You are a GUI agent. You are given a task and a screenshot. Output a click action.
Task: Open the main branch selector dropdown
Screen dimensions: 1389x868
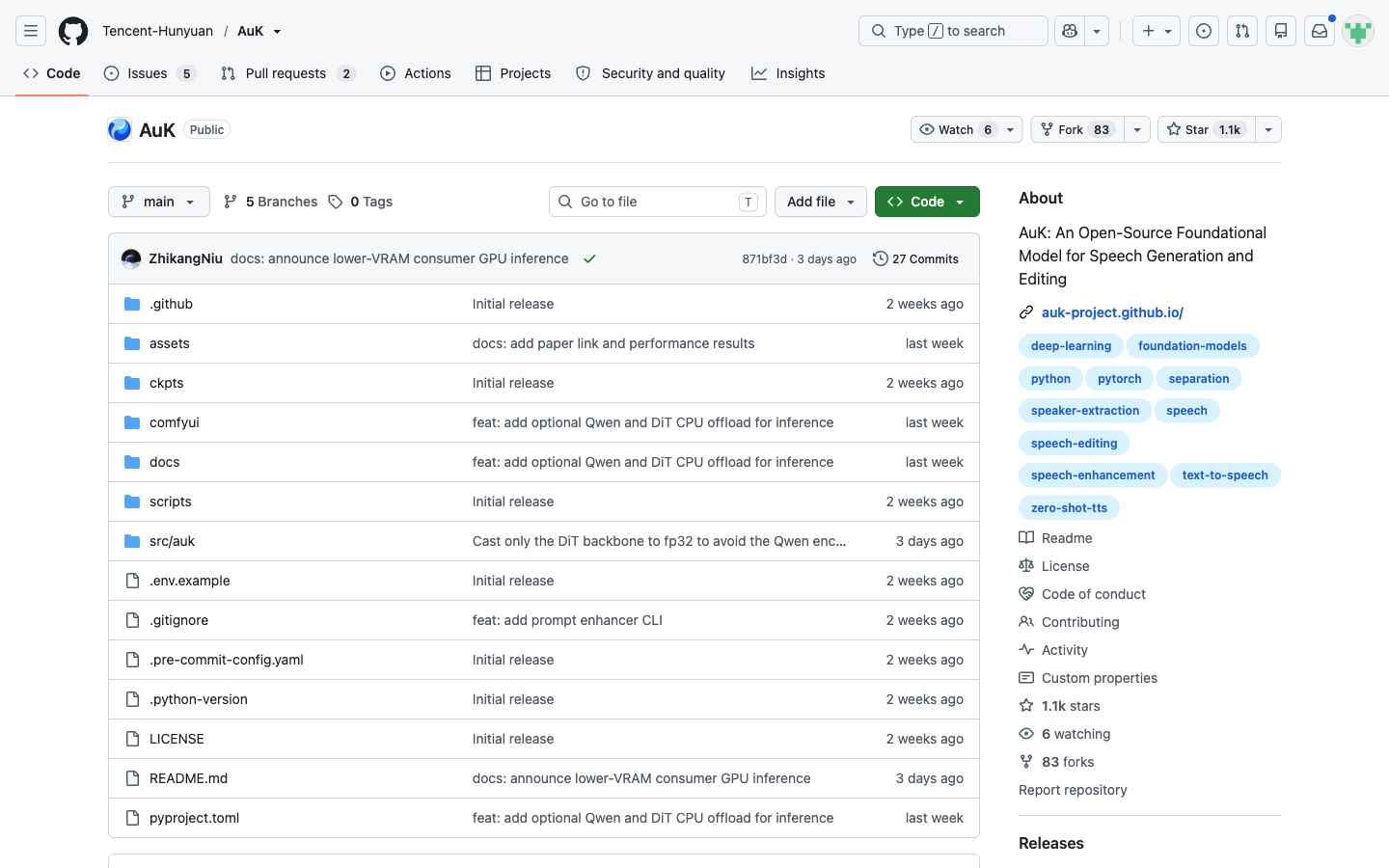159,202
